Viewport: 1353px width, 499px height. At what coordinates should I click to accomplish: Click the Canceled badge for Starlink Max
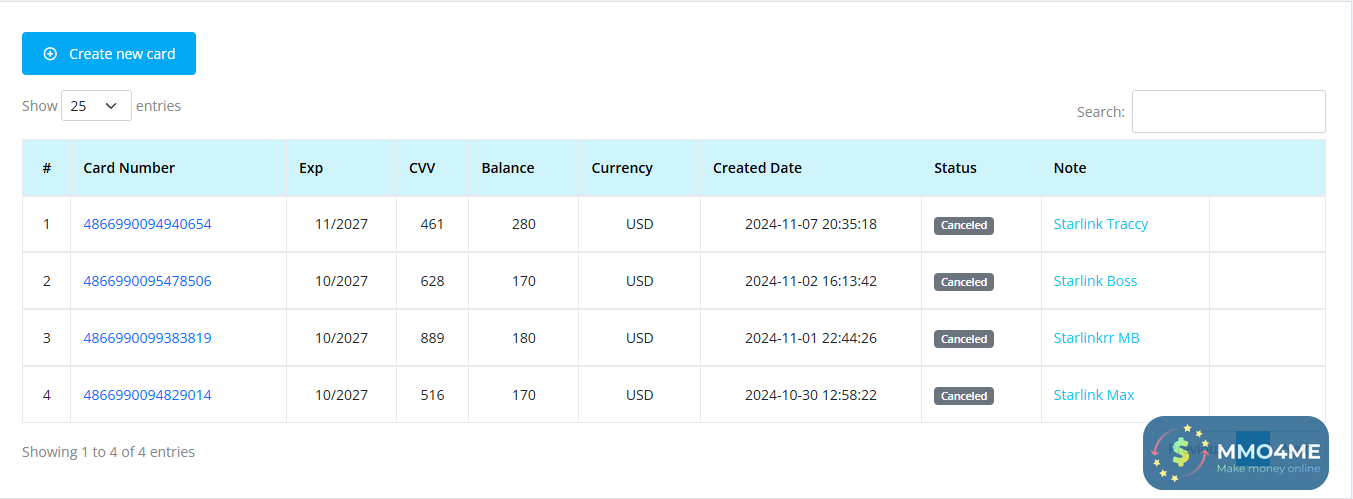[963, 396]
